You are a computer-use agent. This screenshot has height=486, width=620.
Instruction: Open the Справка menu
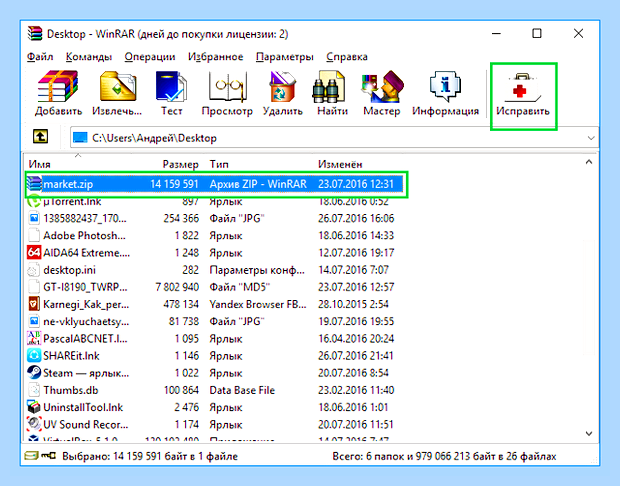click(347, 57)
